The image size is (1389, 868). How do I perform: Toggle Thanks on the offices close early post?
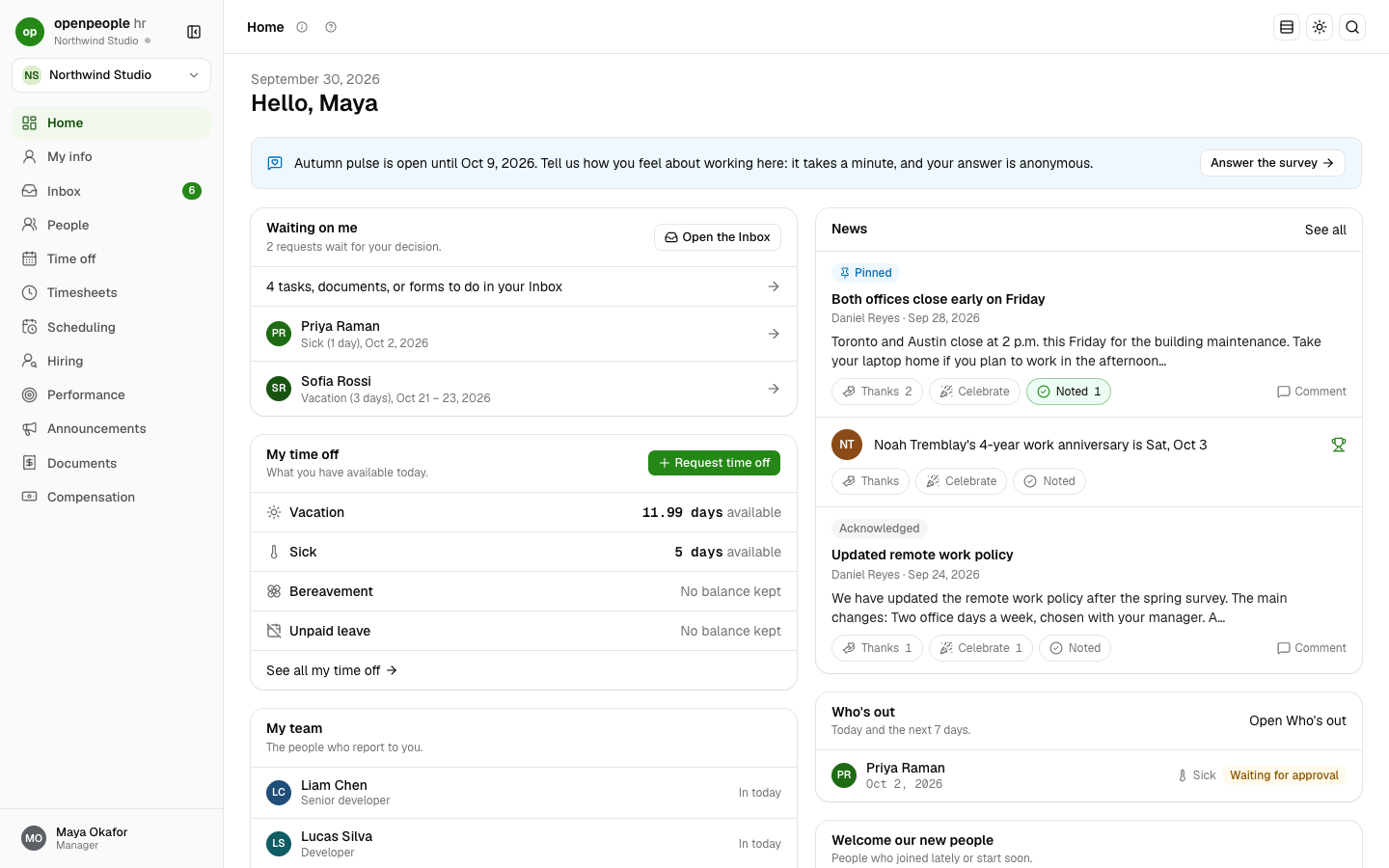[x=877, y=392]
